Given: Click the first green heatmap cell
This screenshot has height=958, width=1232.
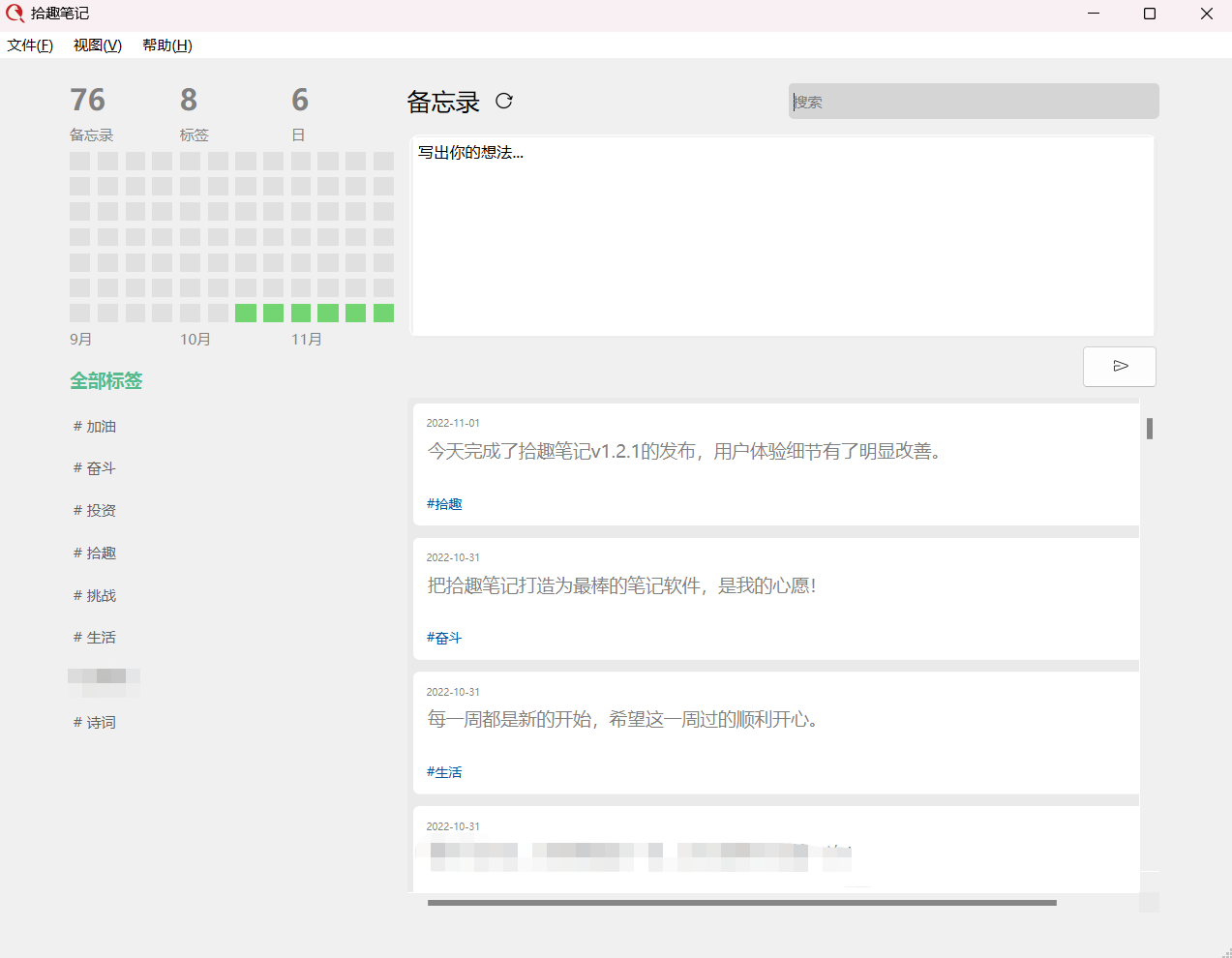Looking at the screenshot, I should pyautogui.click(x=246, y=313).
